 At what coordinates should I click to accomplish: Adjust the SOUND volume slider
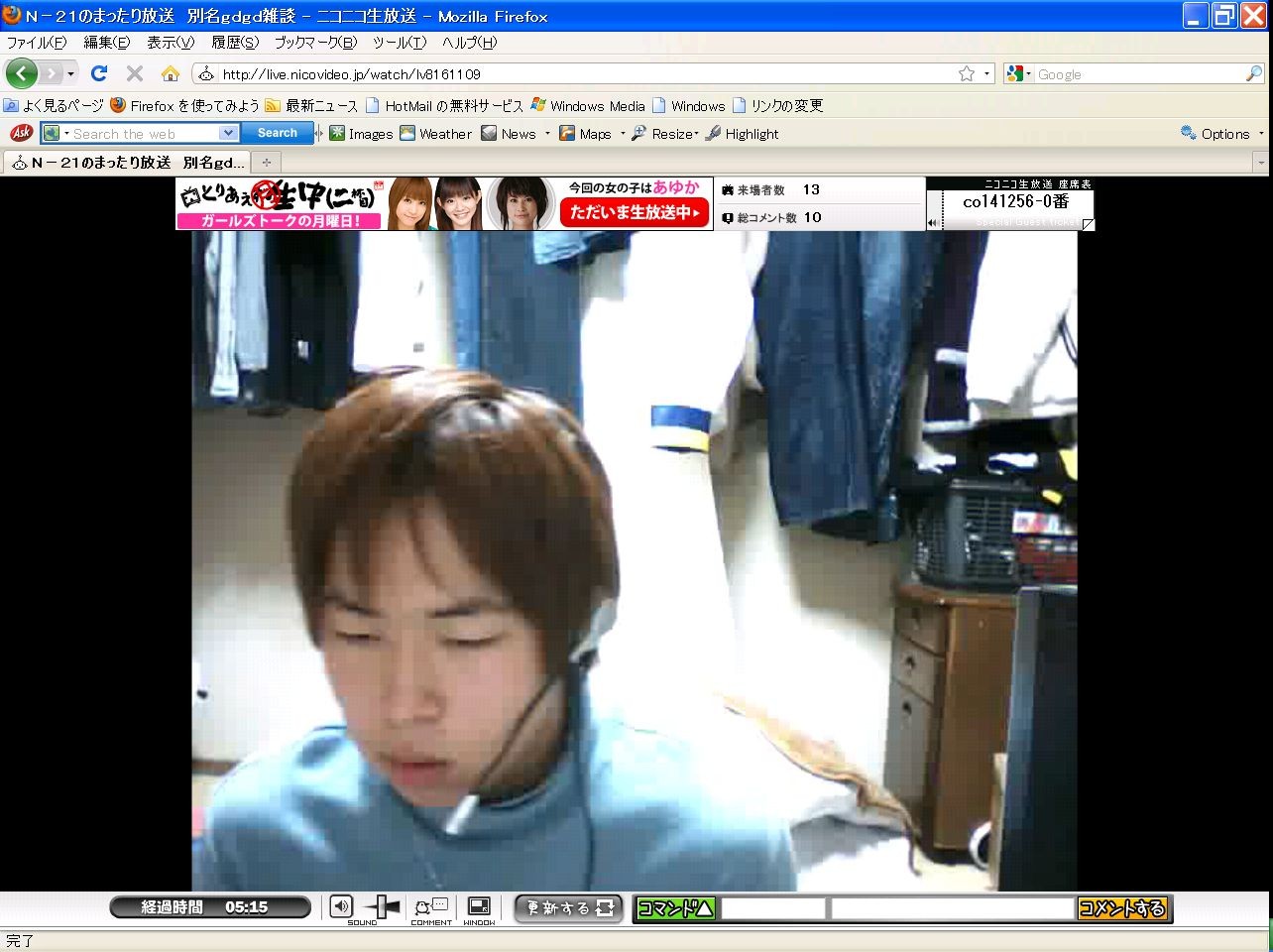[x=382, y=906]
